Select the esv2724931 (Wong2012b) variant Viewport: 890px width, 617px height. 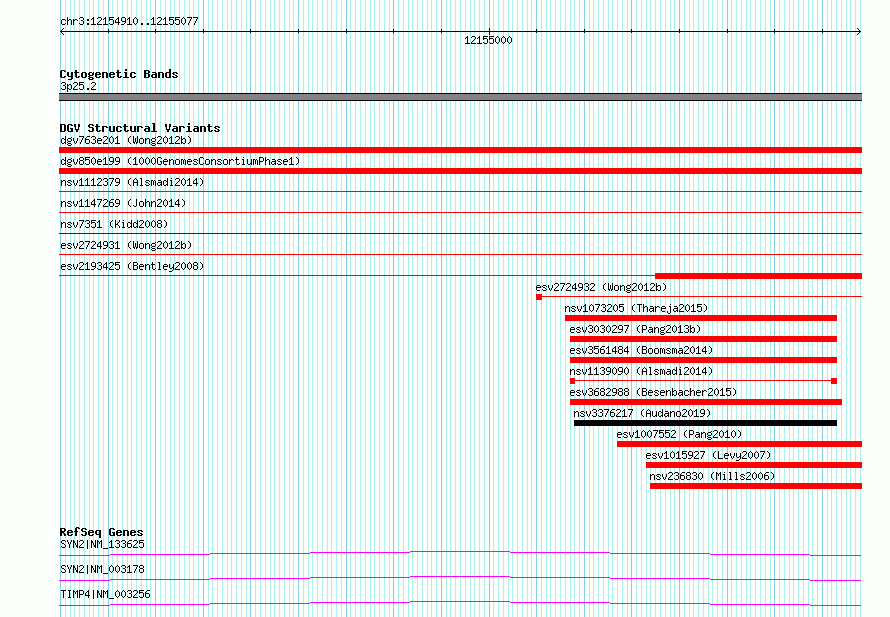click(126, 245)
